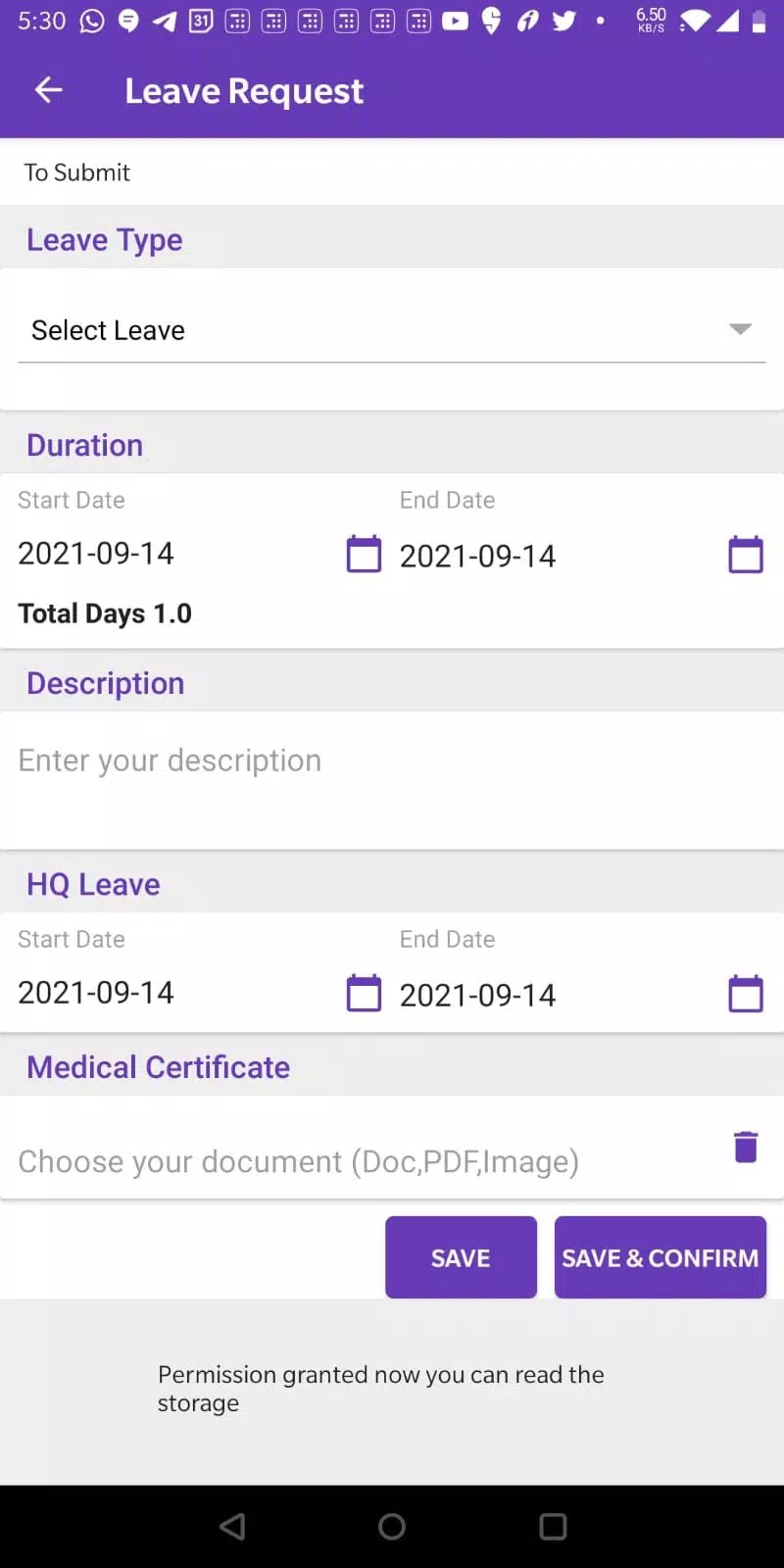Tap HQ Leave end date value
The width and height of the screenshot is (784, 1568).
[477, 996]
